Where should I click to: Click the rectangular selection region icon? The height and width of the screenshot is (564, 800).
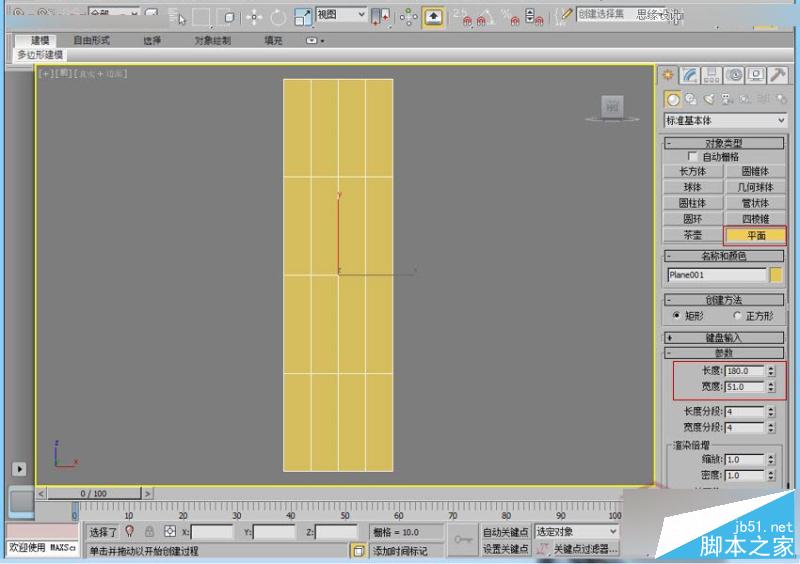tap(201, 17)
